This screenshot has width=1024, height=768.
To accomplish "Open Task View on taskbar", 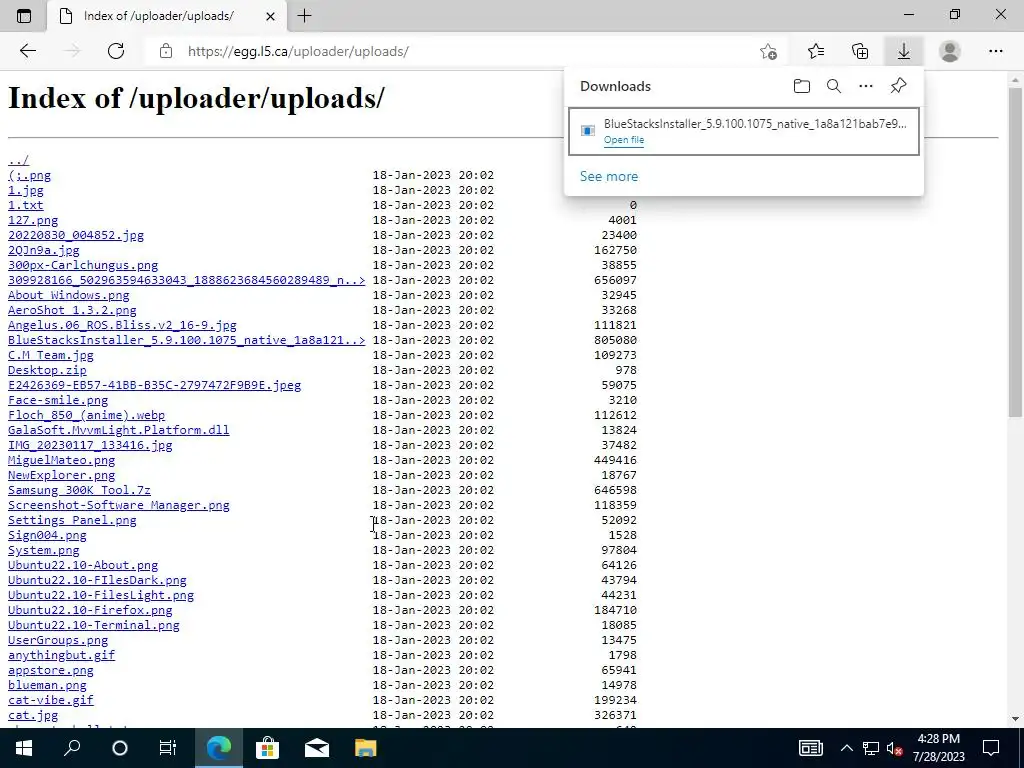I will coord(168,748).
